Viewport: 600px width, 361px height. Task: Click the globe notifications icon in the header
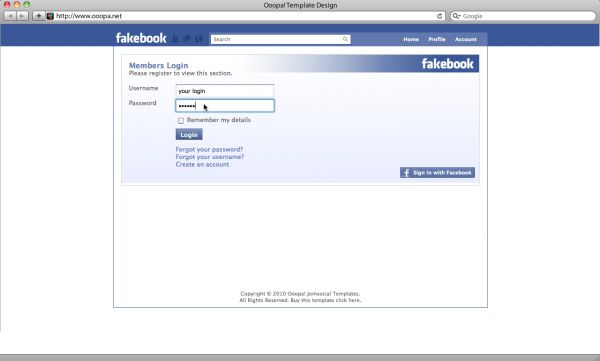(199, 39)
